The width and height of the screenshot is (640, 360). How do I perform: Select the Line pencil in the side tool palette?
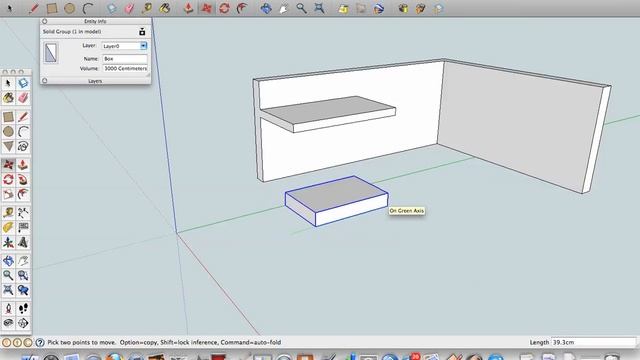coord(23,117)
